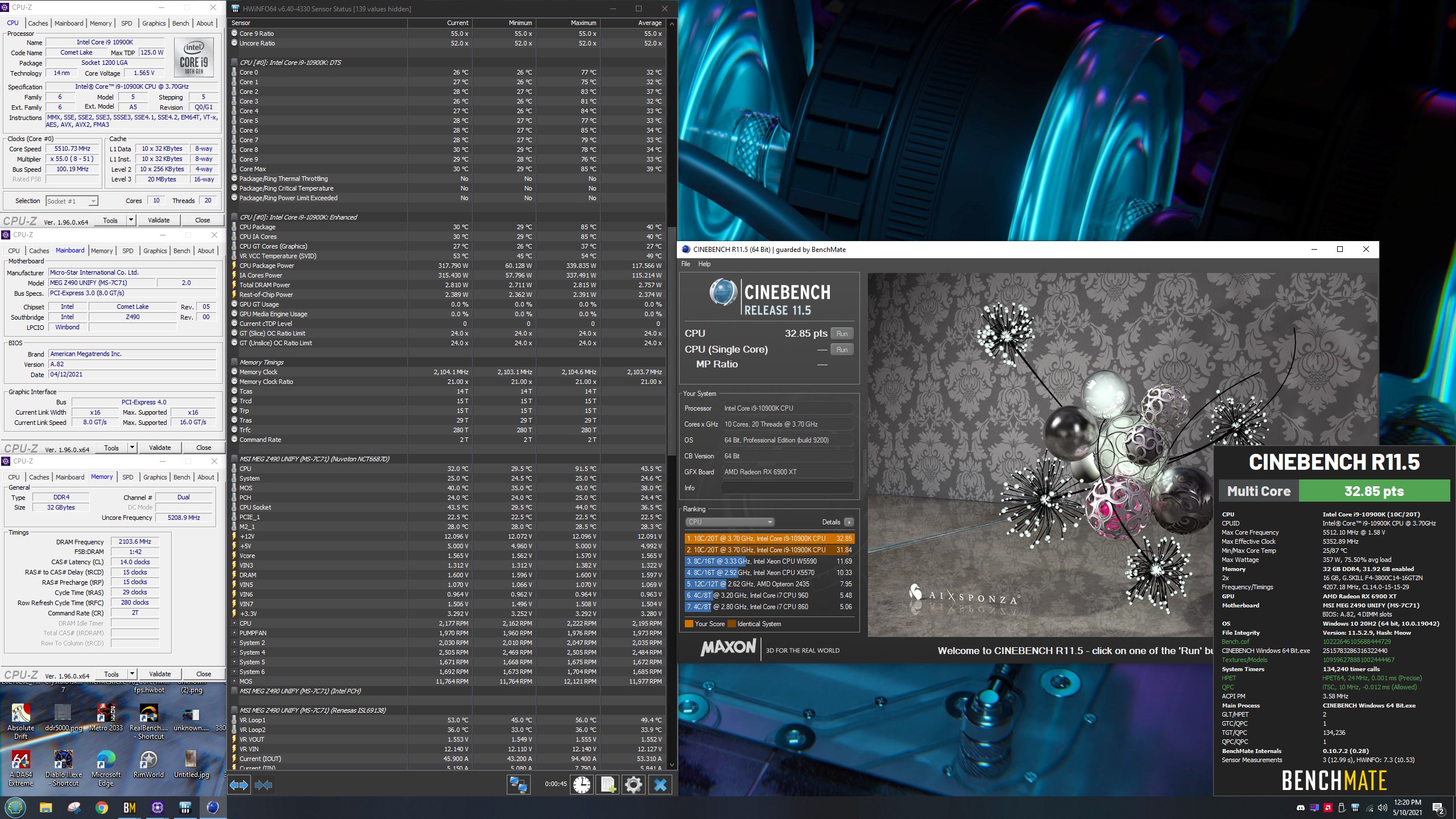Start logging with the log file icon
1456x819 pixels.
tap(607, 785)
